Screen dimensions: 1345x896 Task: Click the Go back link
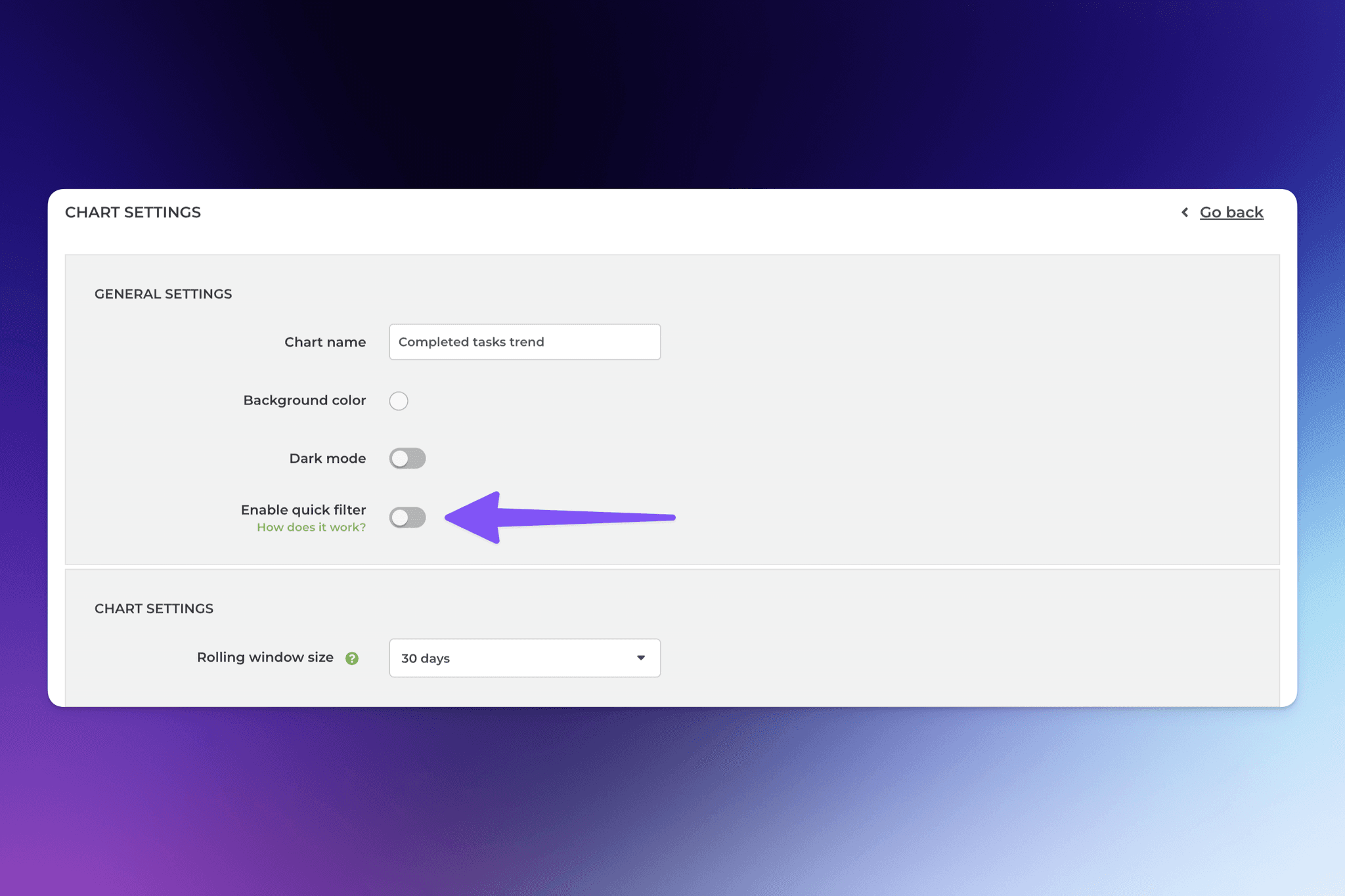(x=1231, y=212)
